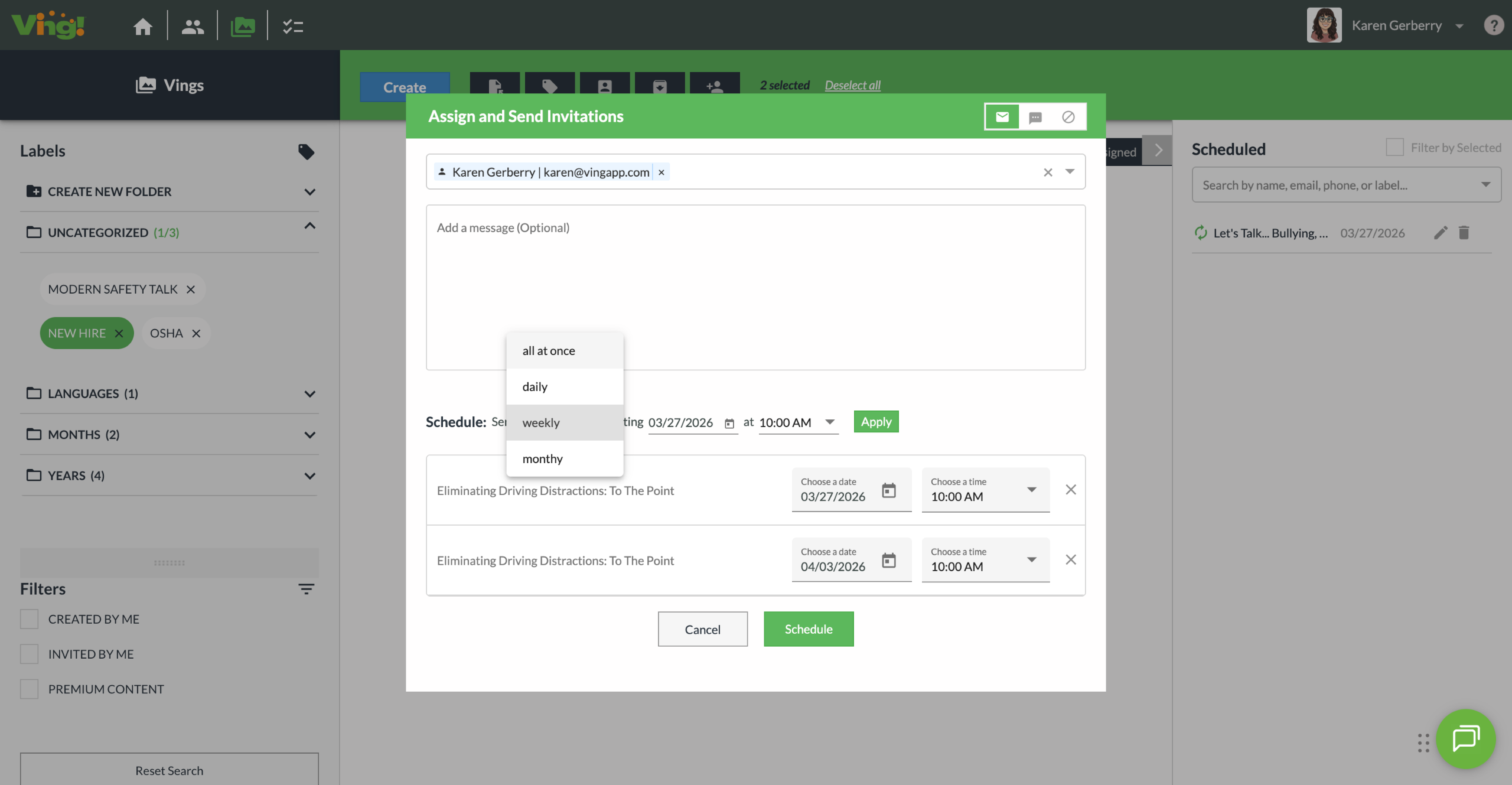Open the contacts people icon
Viewport: 1512px width, 785px height.
tap(193, 26)
